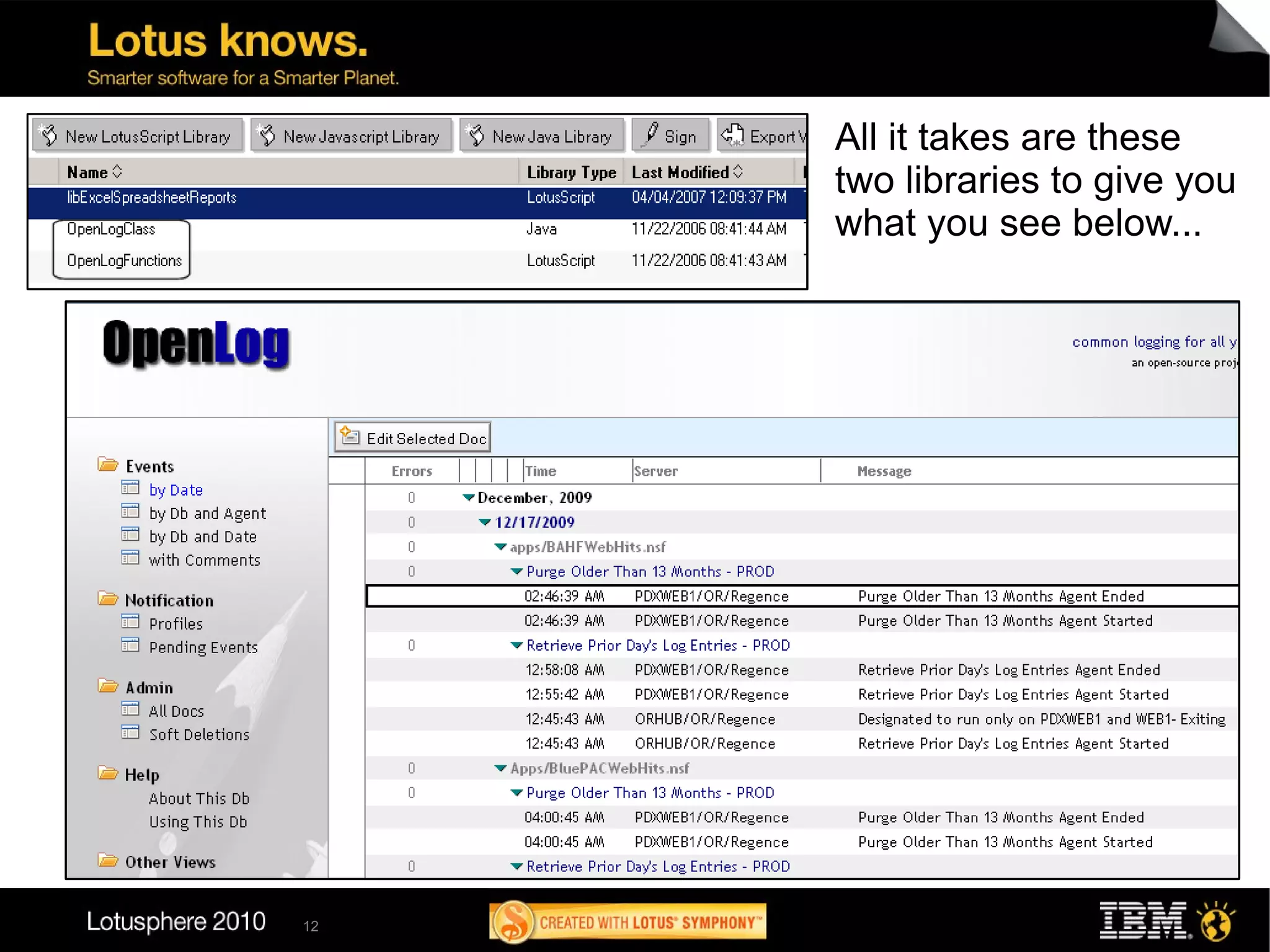This screenshot has height=952, width=1270.
Task: Collapse first Purge Older Than 13 Months category
Action: click(x=517, y=571)
